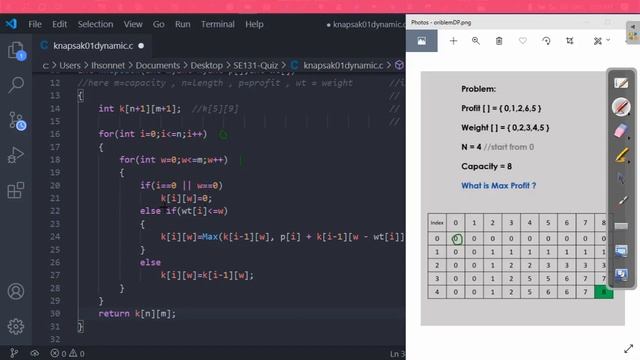This screenshot has height=360, width=640.
Task: Click the 'Capacity = 8' text in image
Action: [487, 166]
